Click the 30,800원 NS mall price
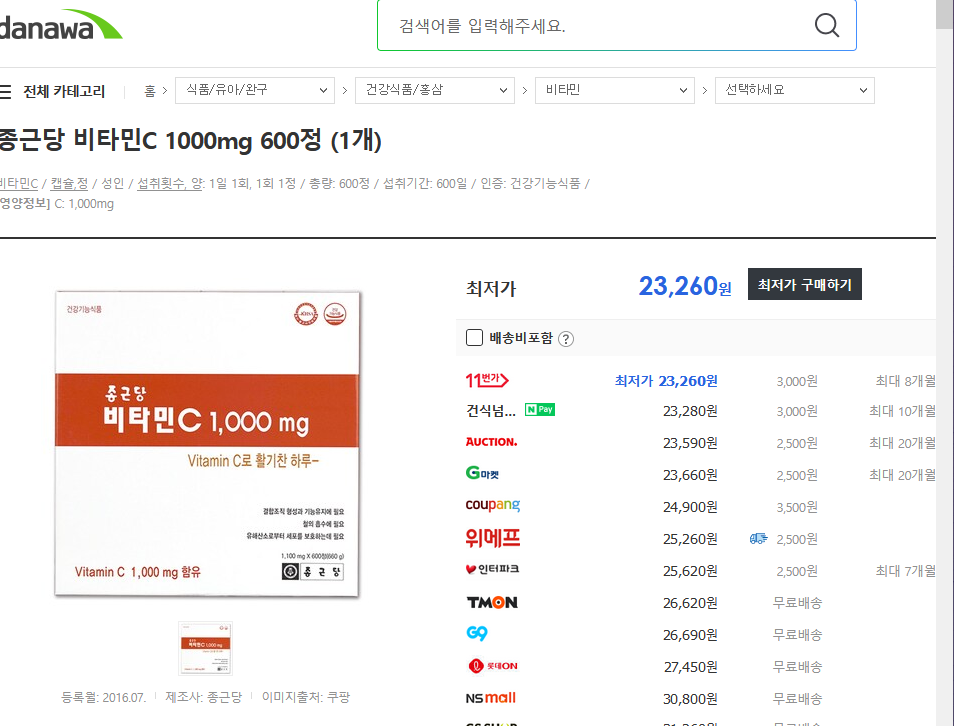This screenshot has width=954, height=726. pos(691,699)
